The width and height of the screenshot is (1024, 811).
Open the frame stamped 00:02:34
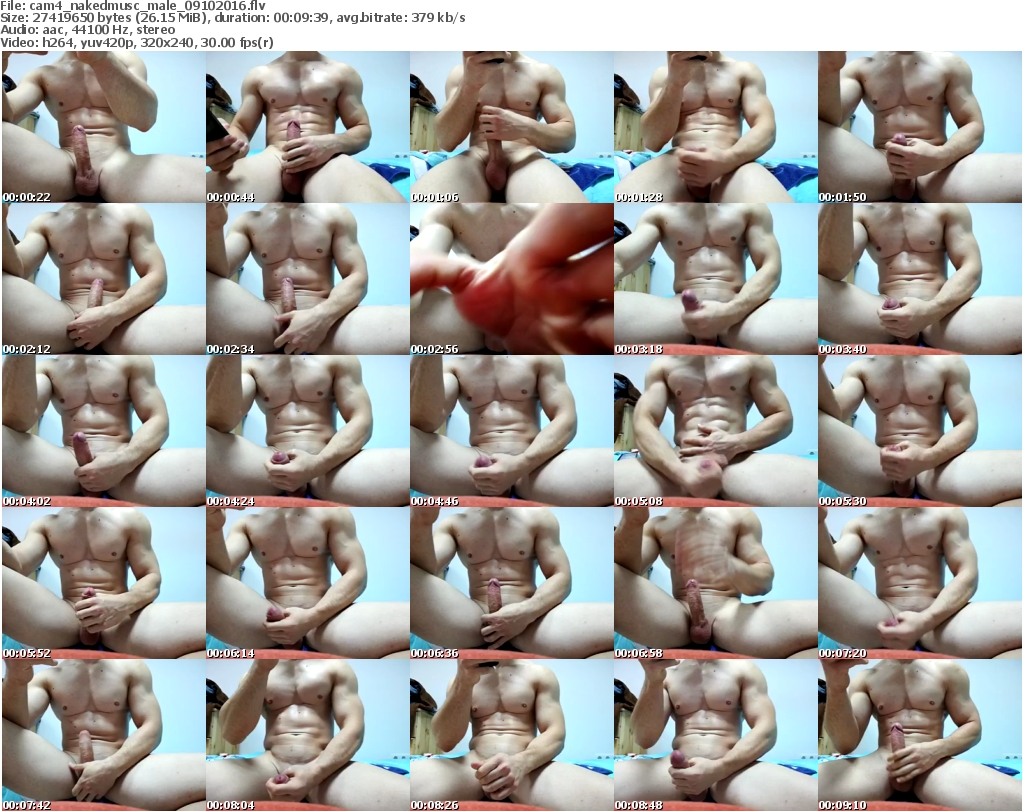(x=308, y=279)
